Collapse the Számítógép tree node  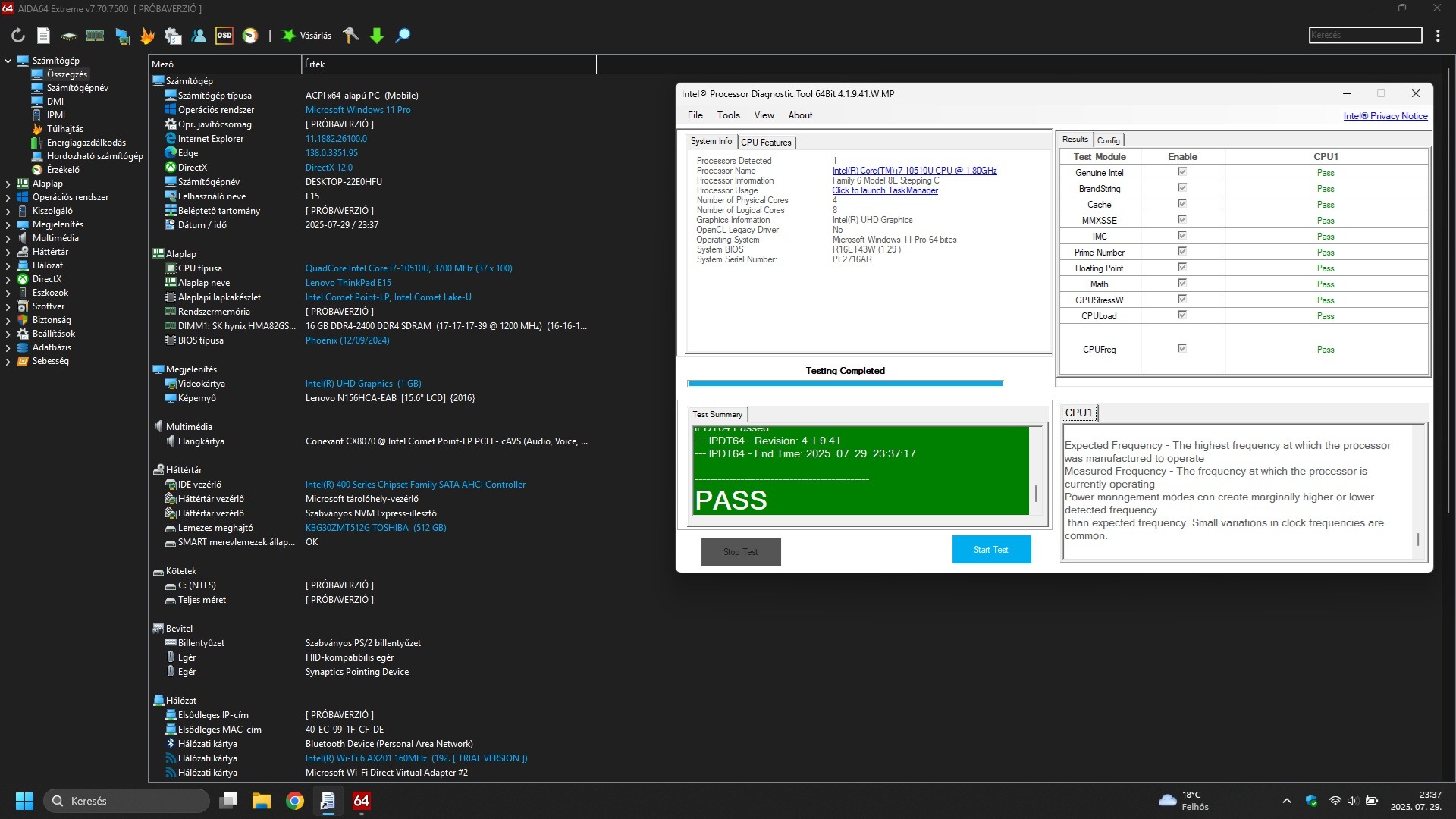[8, 61]
